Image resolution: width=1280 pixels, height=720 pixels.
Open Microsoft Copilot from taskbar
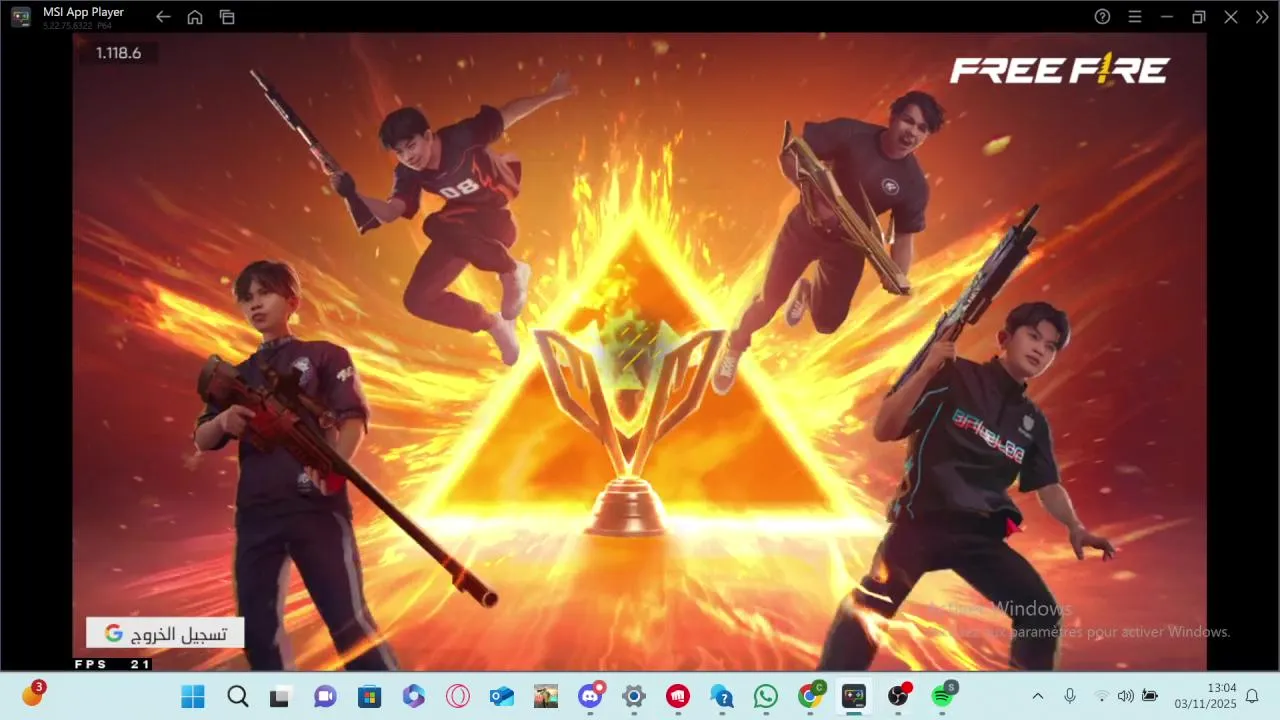coord(414,696)
